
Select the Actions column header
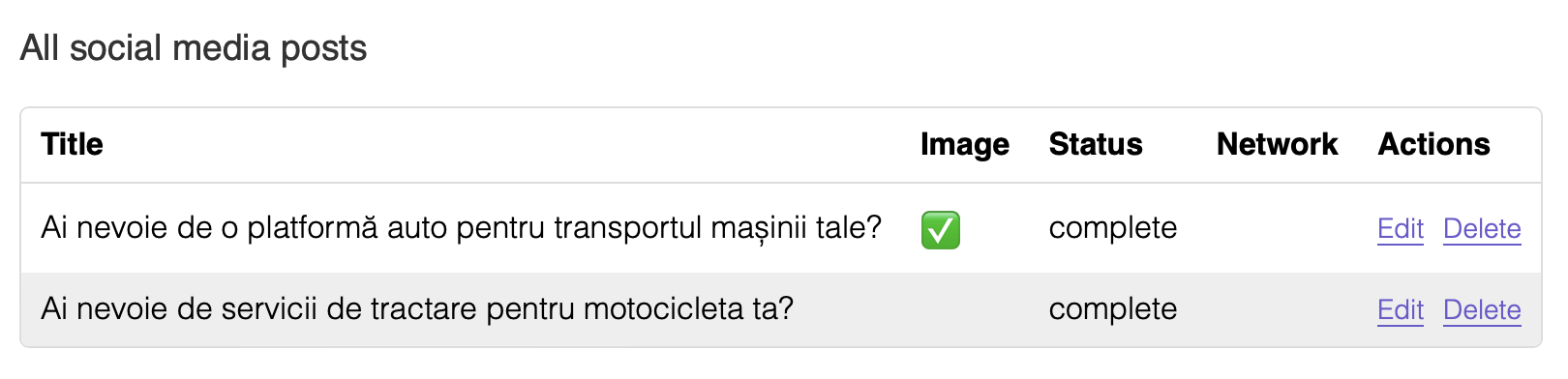click(x=1433, y=144)
